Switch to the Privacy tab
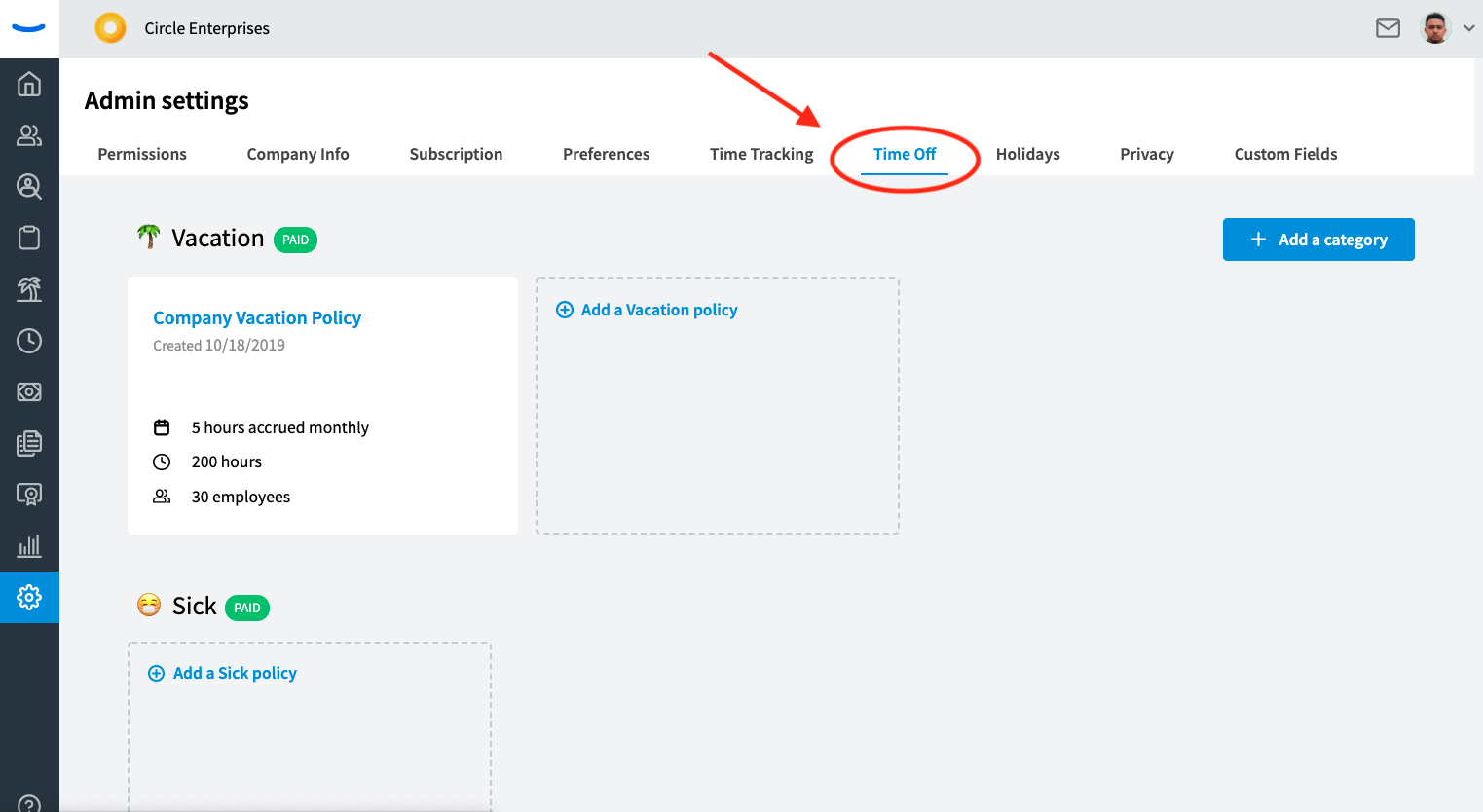This screenshot has width=1483, height=812. 1147,154
